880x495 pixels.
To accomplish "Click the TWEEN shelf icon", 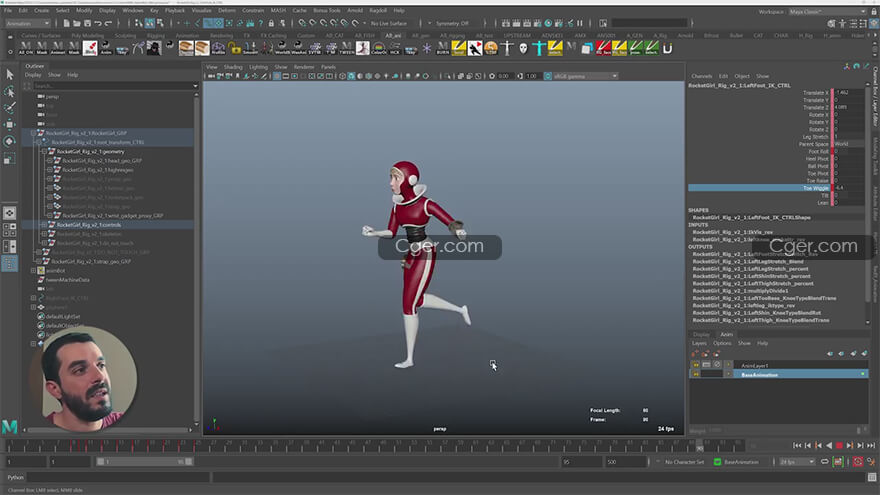I will [347, 48].
